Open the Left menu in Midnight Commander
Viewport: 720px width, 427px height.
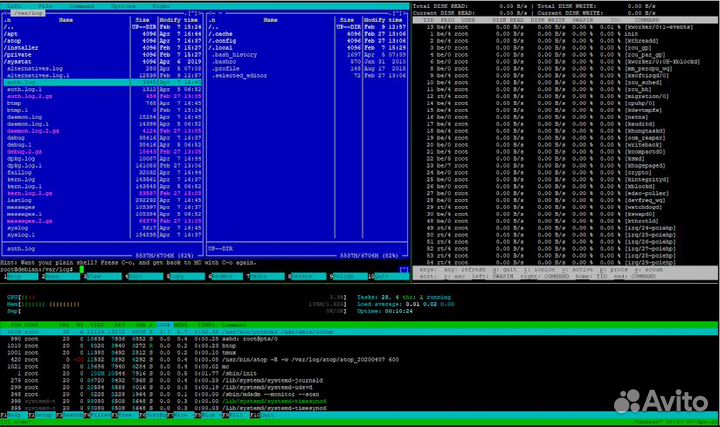13,5
